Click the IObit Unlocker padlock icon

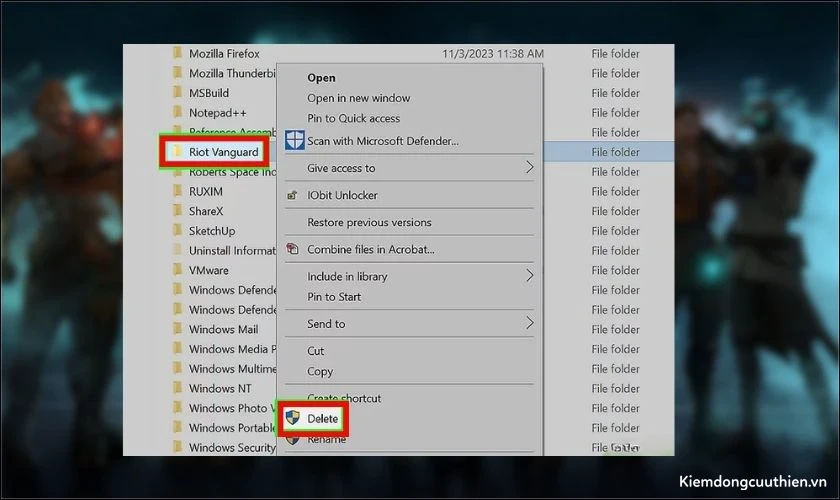click(x=292, y=195)
